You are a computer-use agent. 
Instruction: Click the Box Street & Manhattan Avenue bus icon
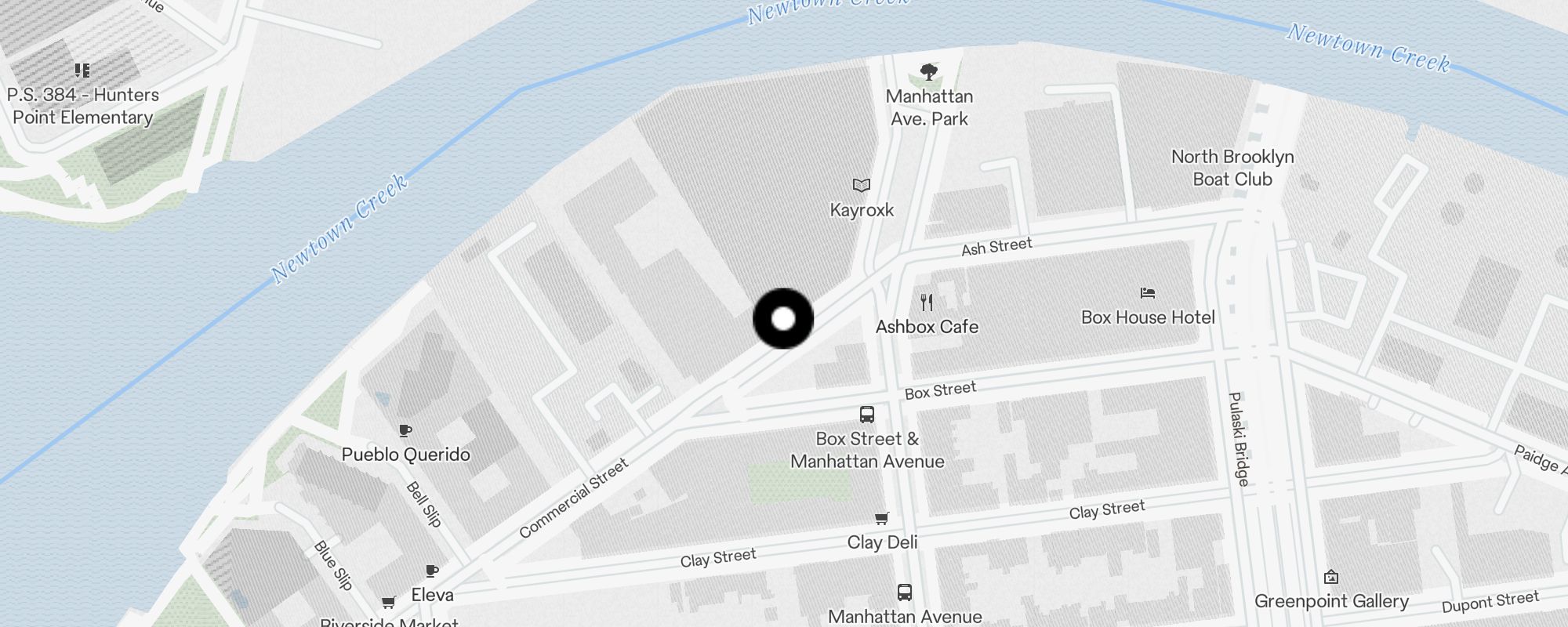click(x=866, y=414)
